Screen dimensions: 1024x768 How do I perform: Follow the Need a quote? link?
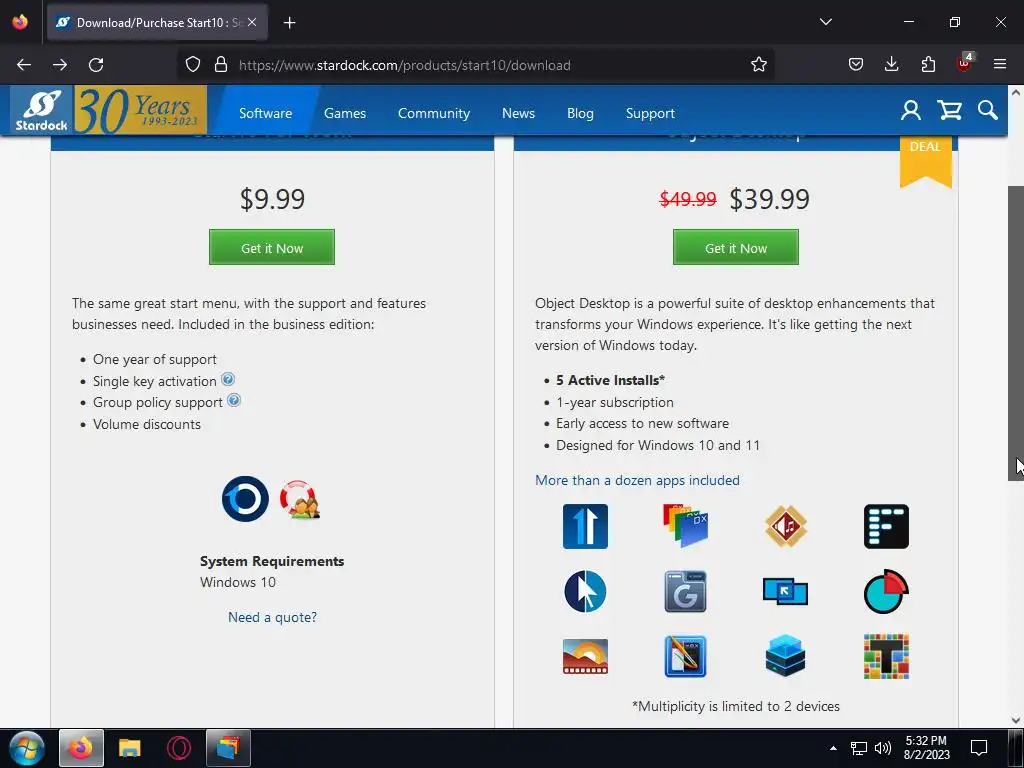click(x=272, y=617)
